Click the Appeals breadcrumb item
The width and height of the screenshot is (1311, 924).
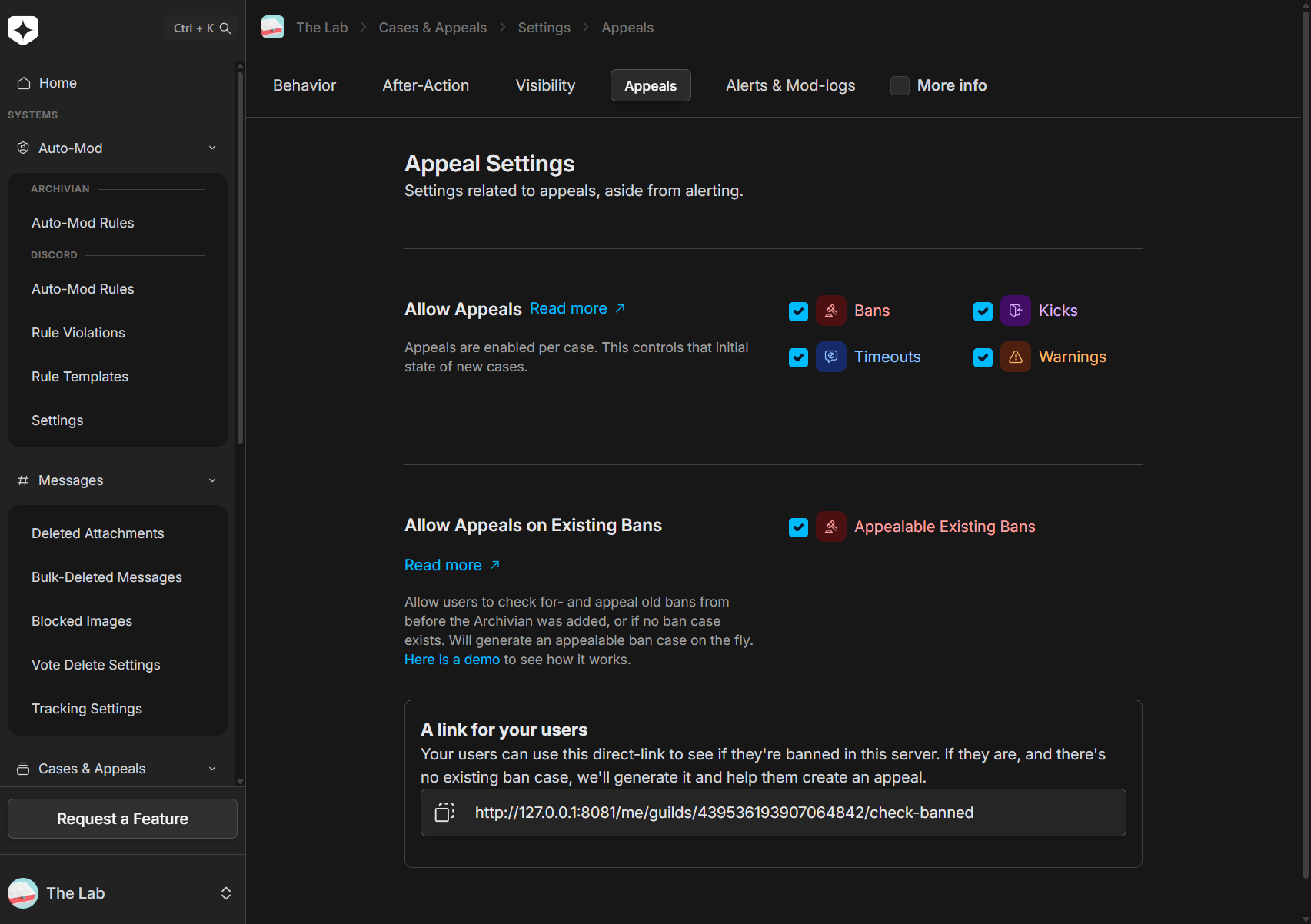point(627,28)
